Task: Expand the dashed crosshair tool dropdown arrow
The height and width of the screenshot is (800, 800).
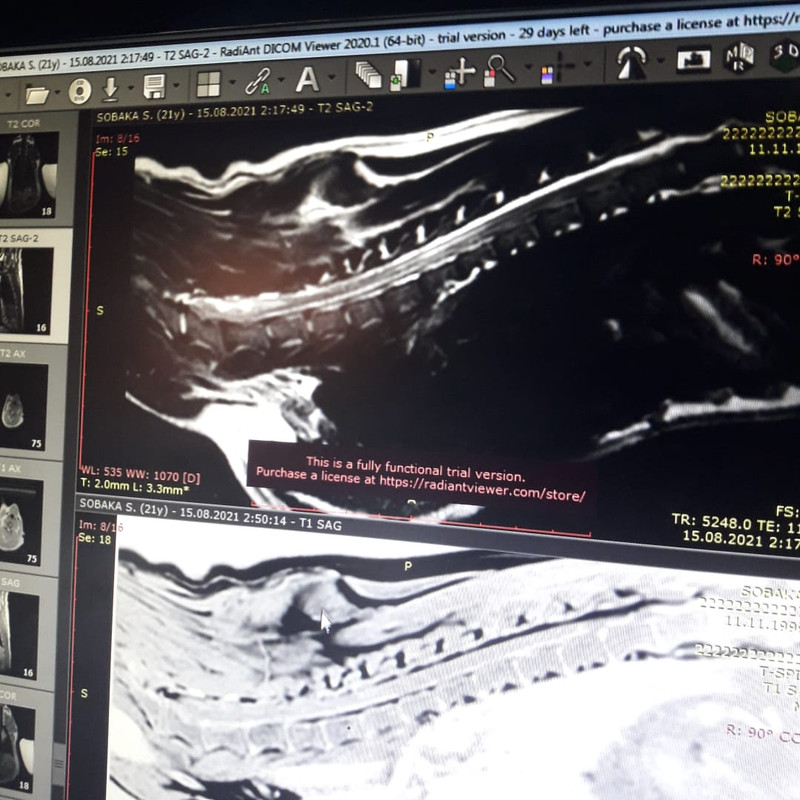Action: (588, 64)
